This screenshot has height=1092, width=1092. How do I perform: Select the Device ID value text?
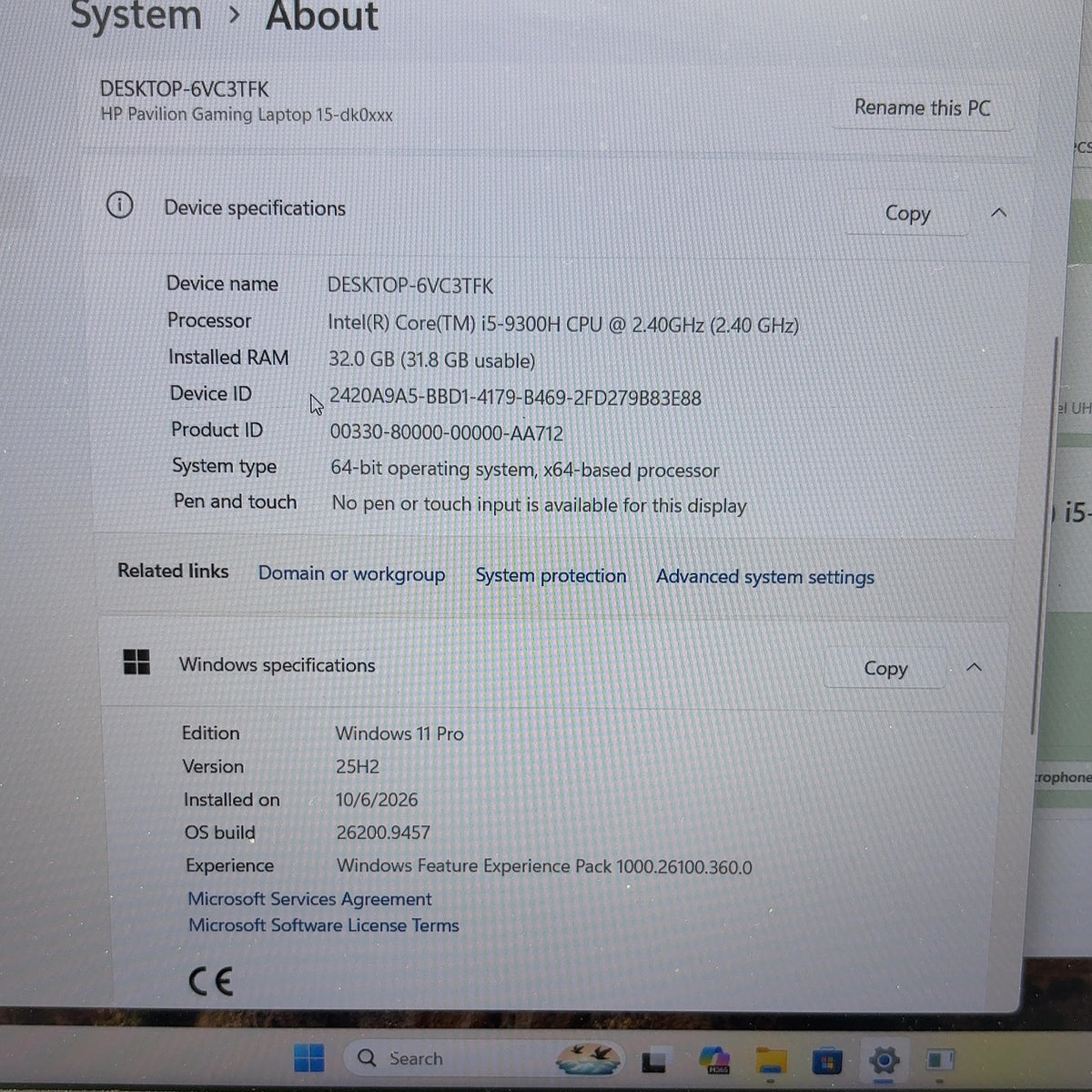point(515,398)
